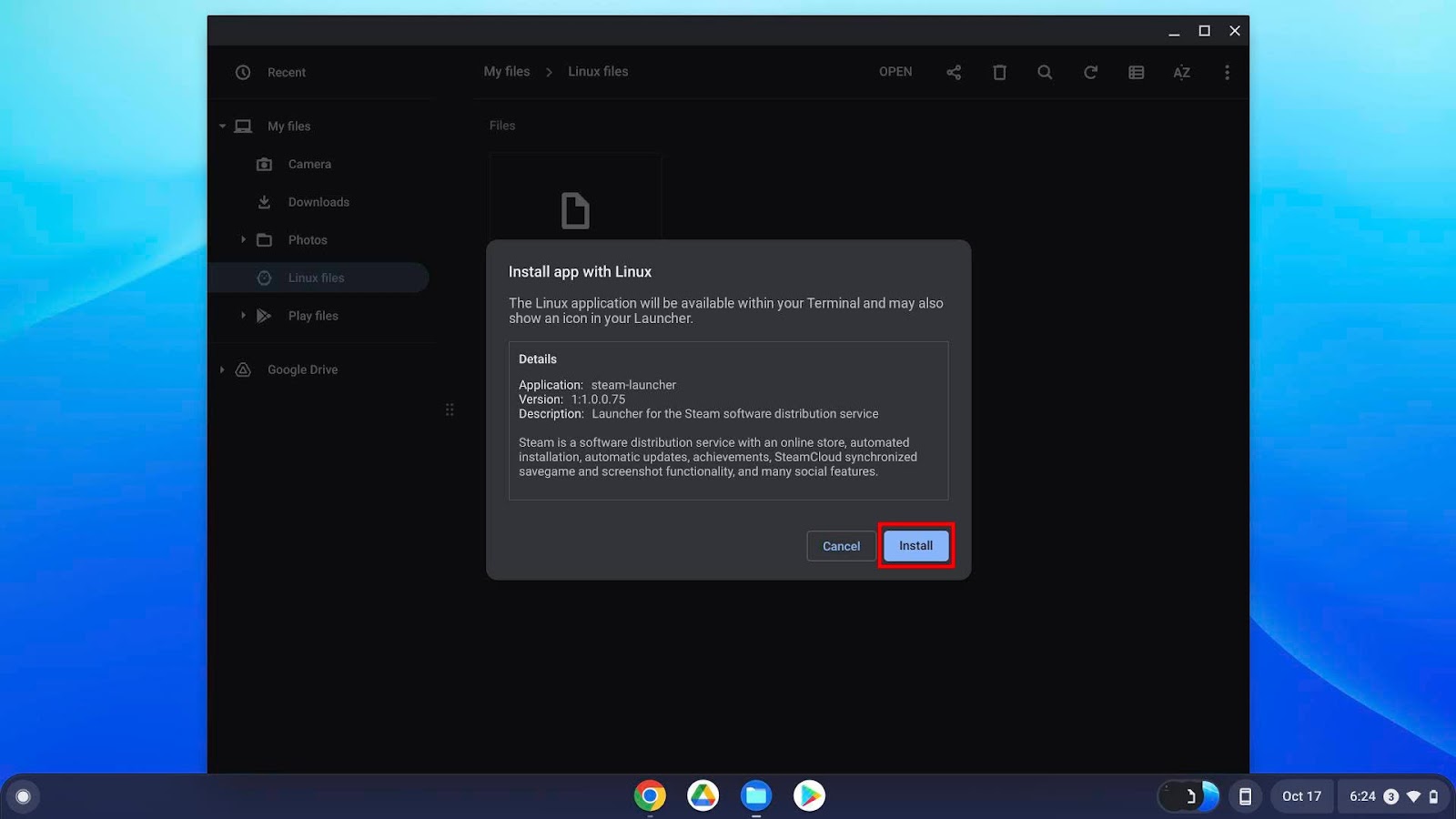Open Files app from the shelf
Viewport: 1456px width, 819px height.
point(755,796)
